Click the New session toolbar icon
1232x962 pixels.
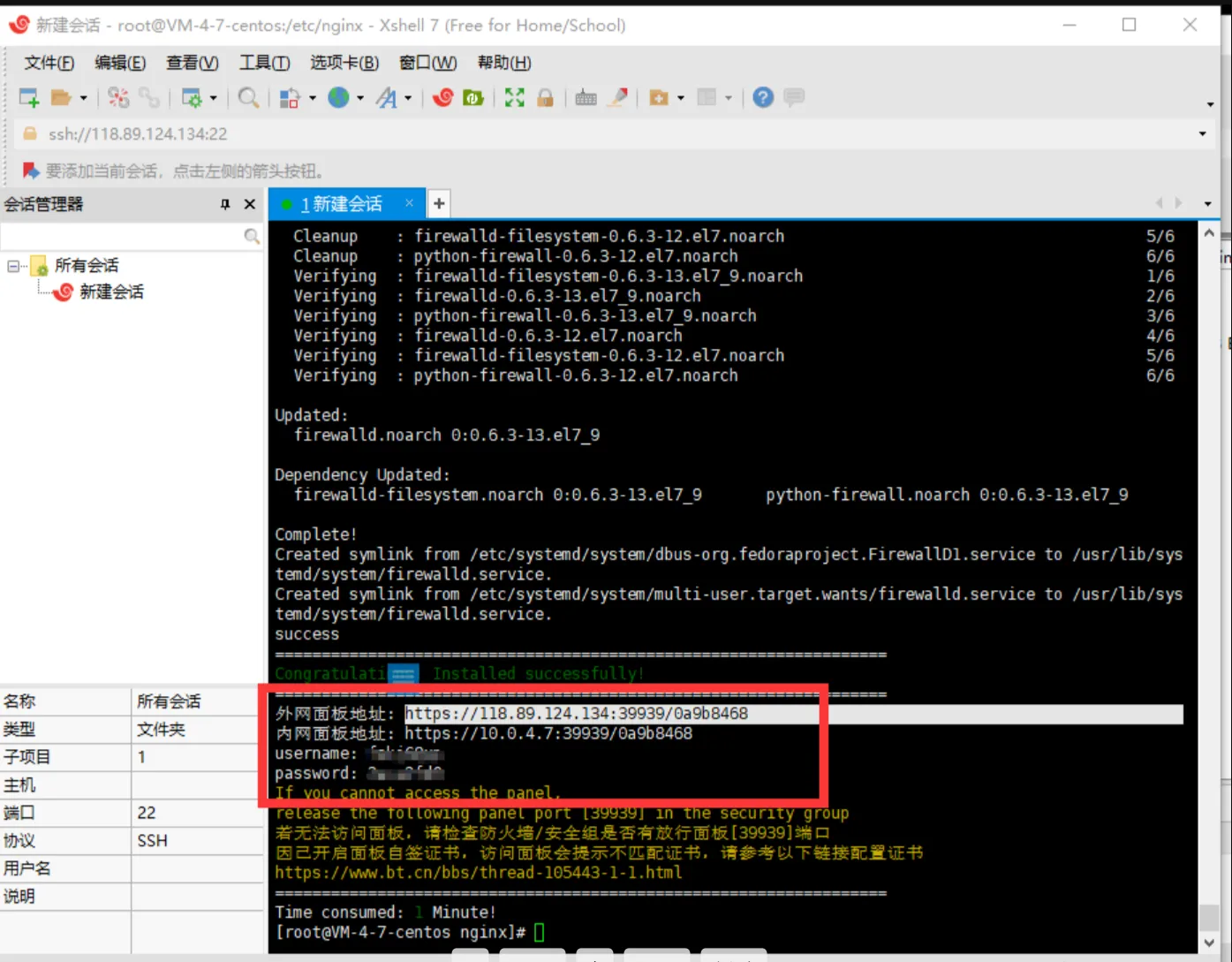pyautogui.click(x=29, y=98)
